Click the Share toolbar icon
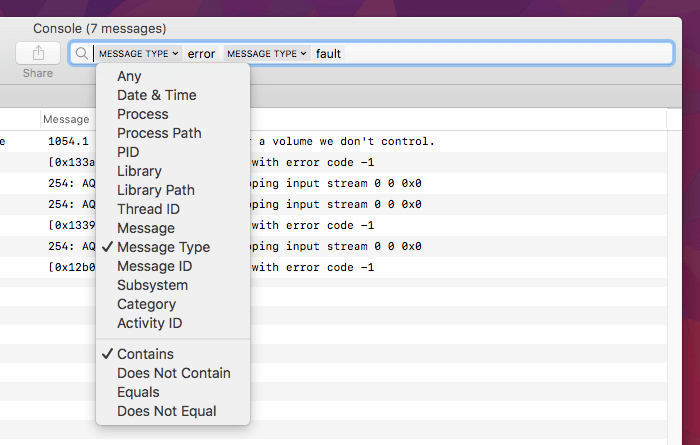Viewport: 700px width, 445px height. click(38, 53)
